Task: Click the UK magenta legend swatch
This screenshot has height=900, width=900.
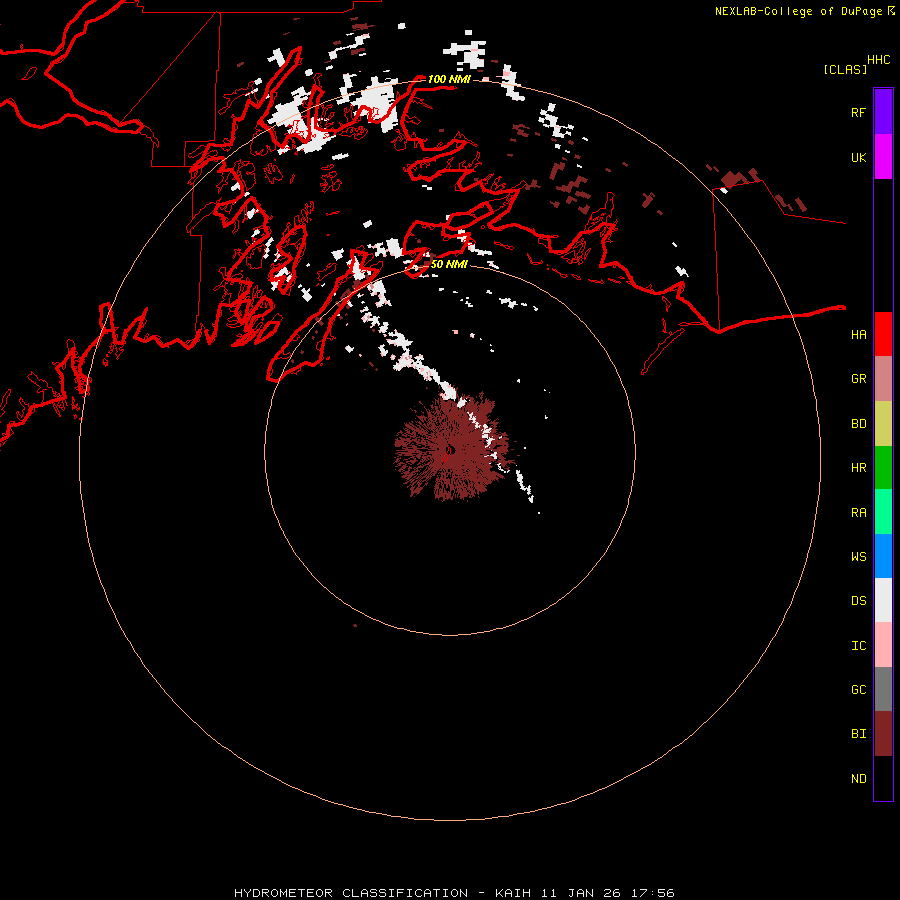Action: [x=883, y=157]
